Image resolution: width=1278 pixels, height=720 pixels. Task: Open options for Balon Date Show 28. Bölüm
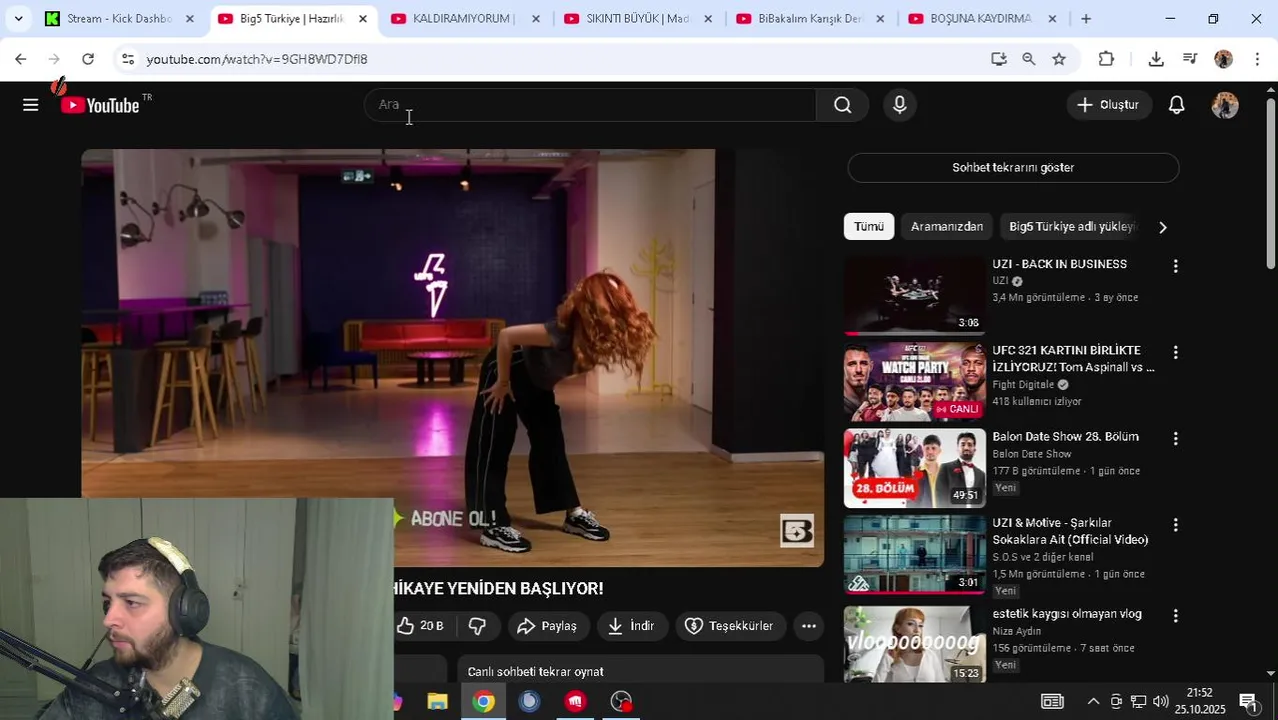1176,438
